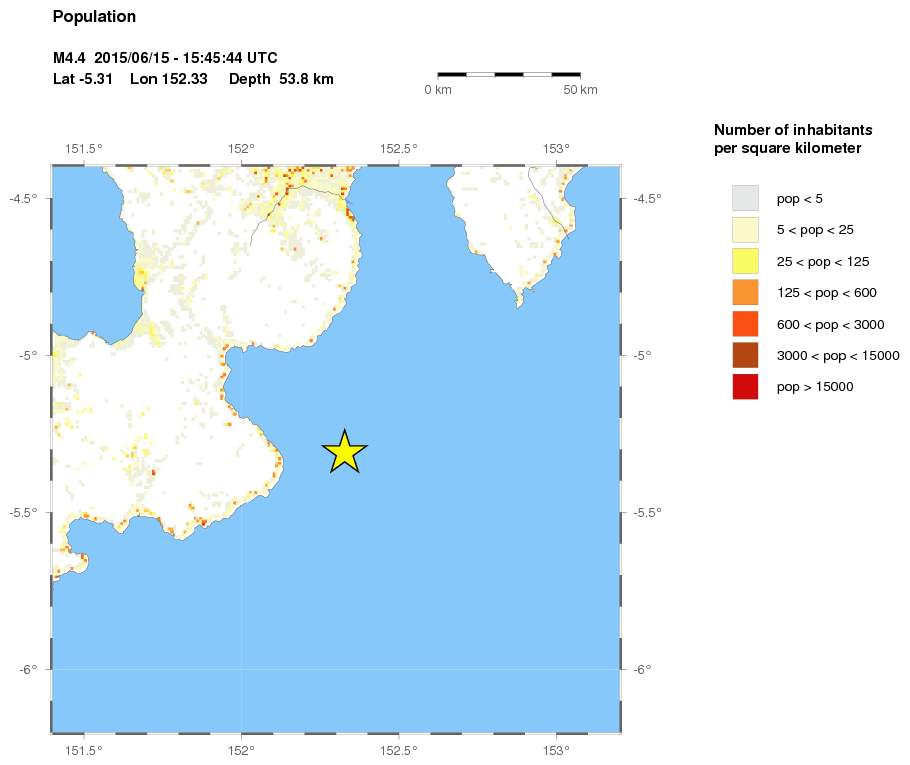Click the -5.5° label on the left axis

(24, 512)
